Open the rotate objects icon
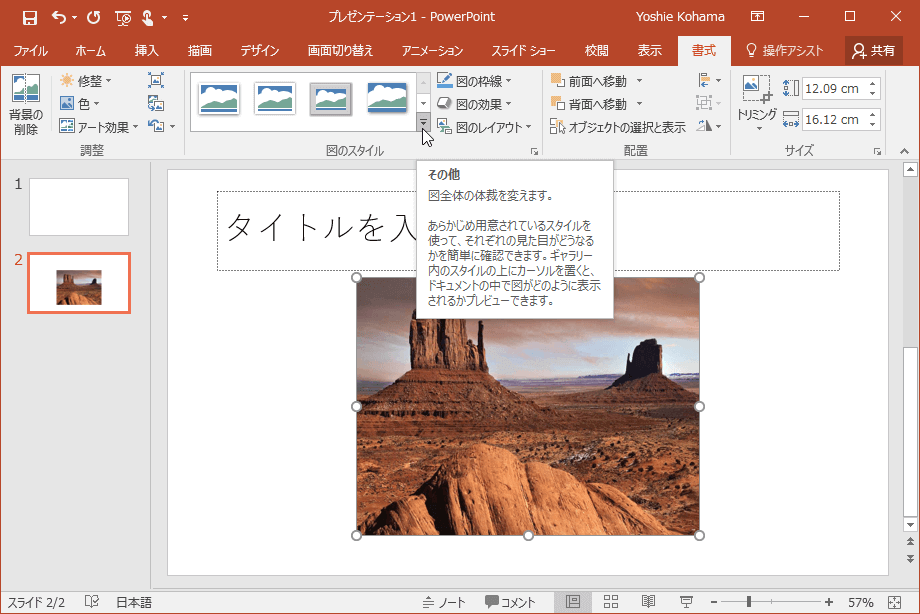Screen dimensions: 920x614 pyautogui.click(x=709, y=126)
